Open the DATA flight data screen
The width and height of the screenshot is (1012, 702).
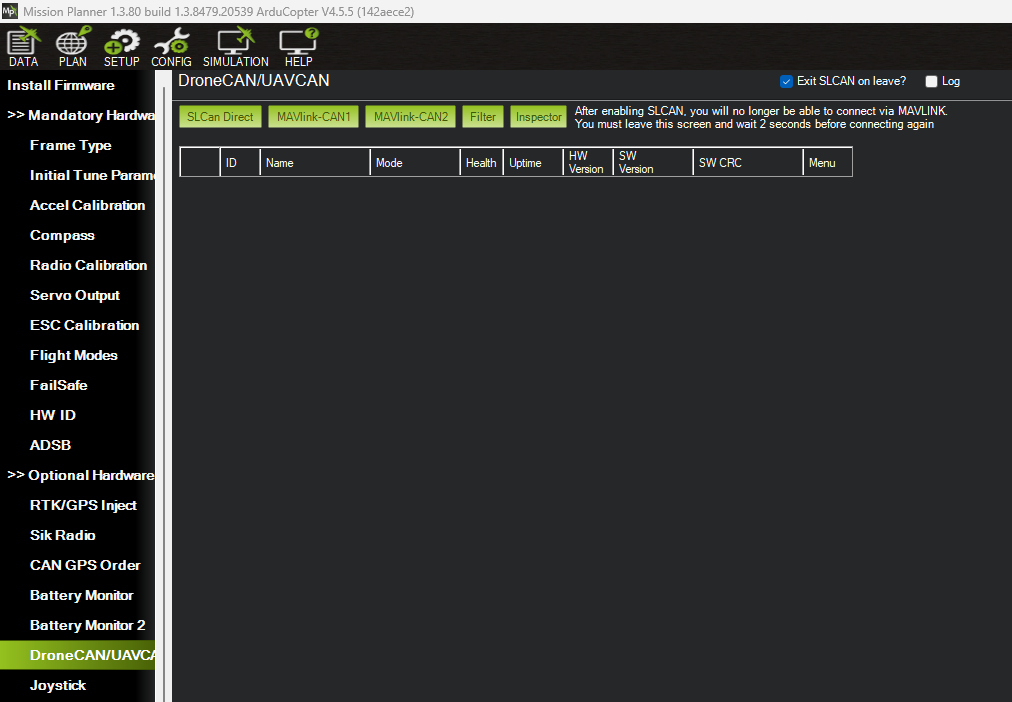coord(23,47)
